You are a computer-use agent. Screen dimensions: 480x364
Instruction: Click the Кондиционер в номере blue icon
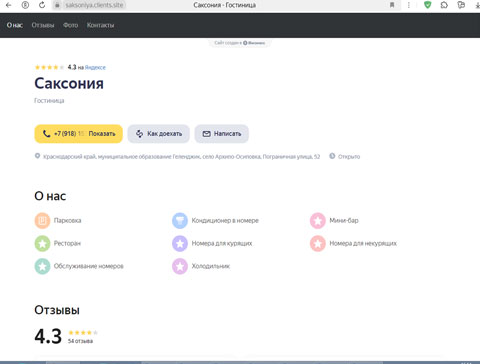click(180, 220)
